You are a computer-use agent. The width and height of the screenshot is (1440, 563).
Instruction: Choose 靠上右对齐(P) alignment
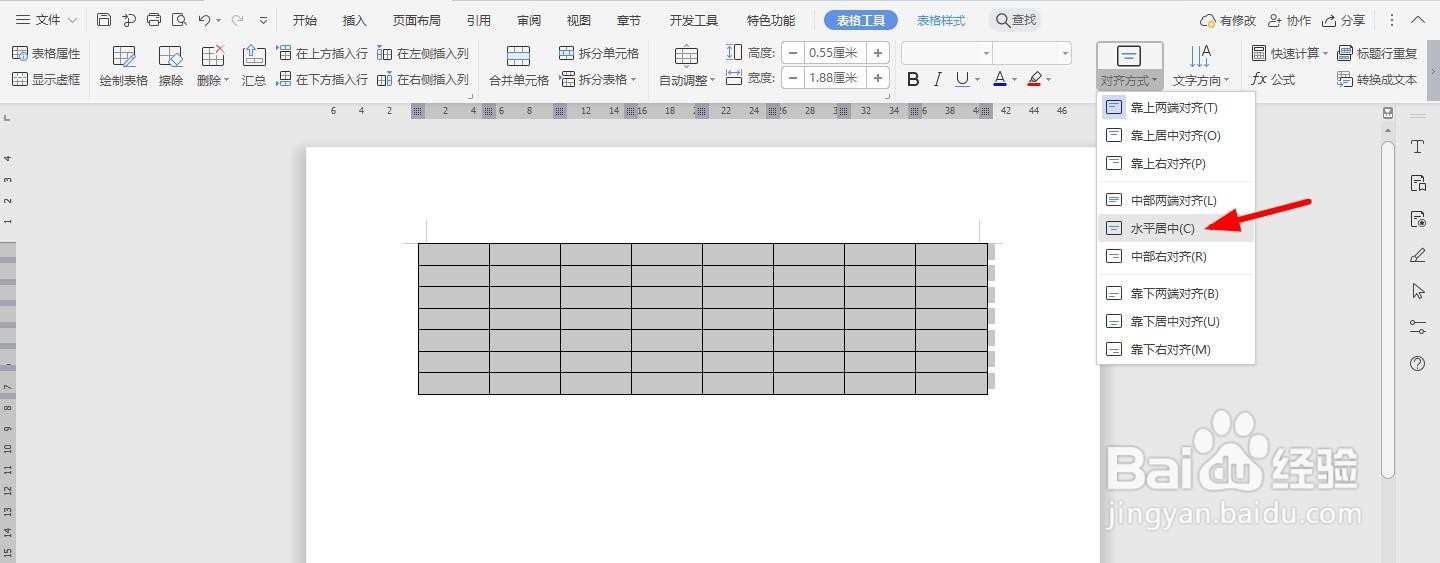[x=1175, y=163]
